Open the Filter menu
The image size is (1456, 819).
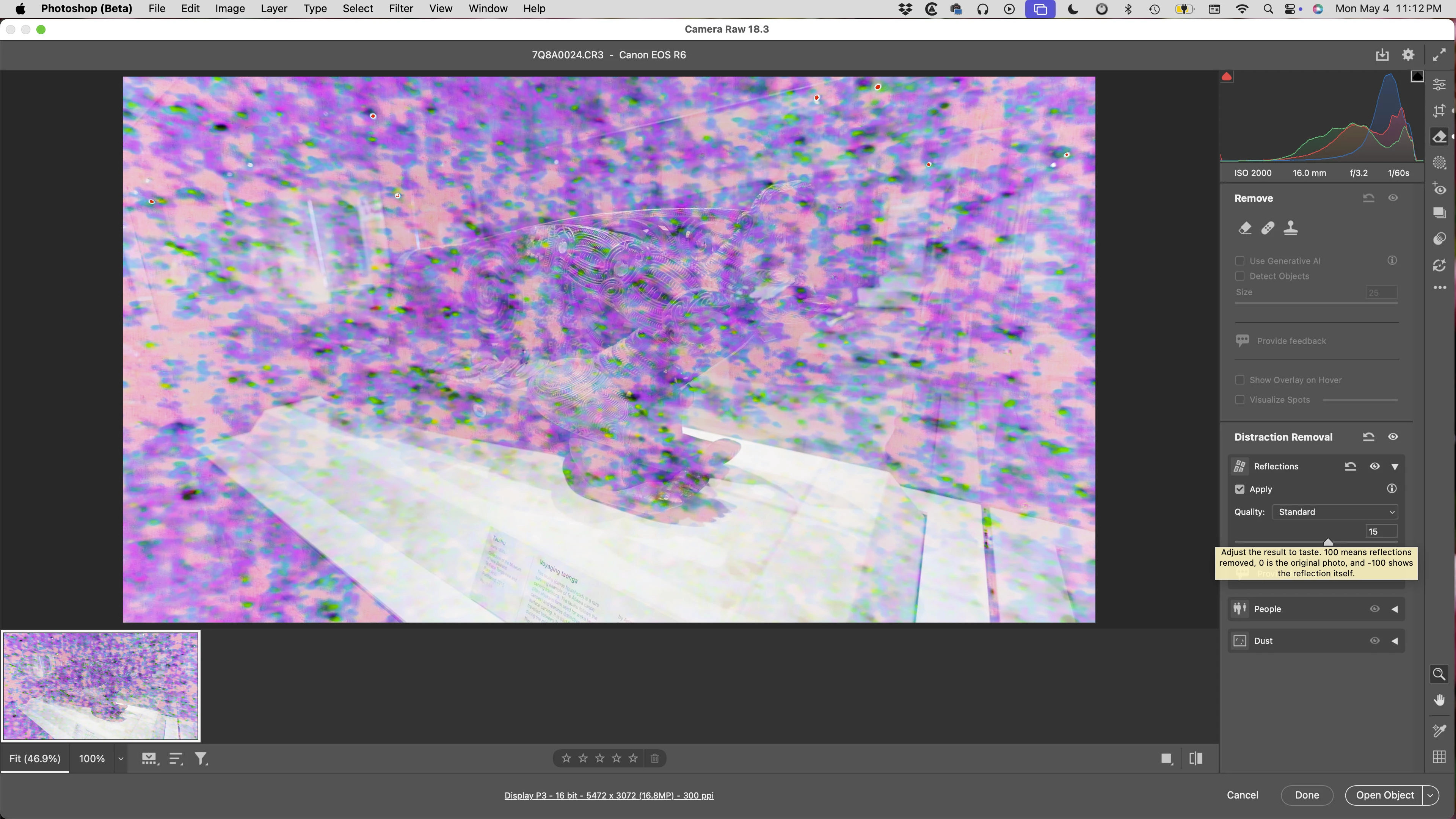click(401, 8)
